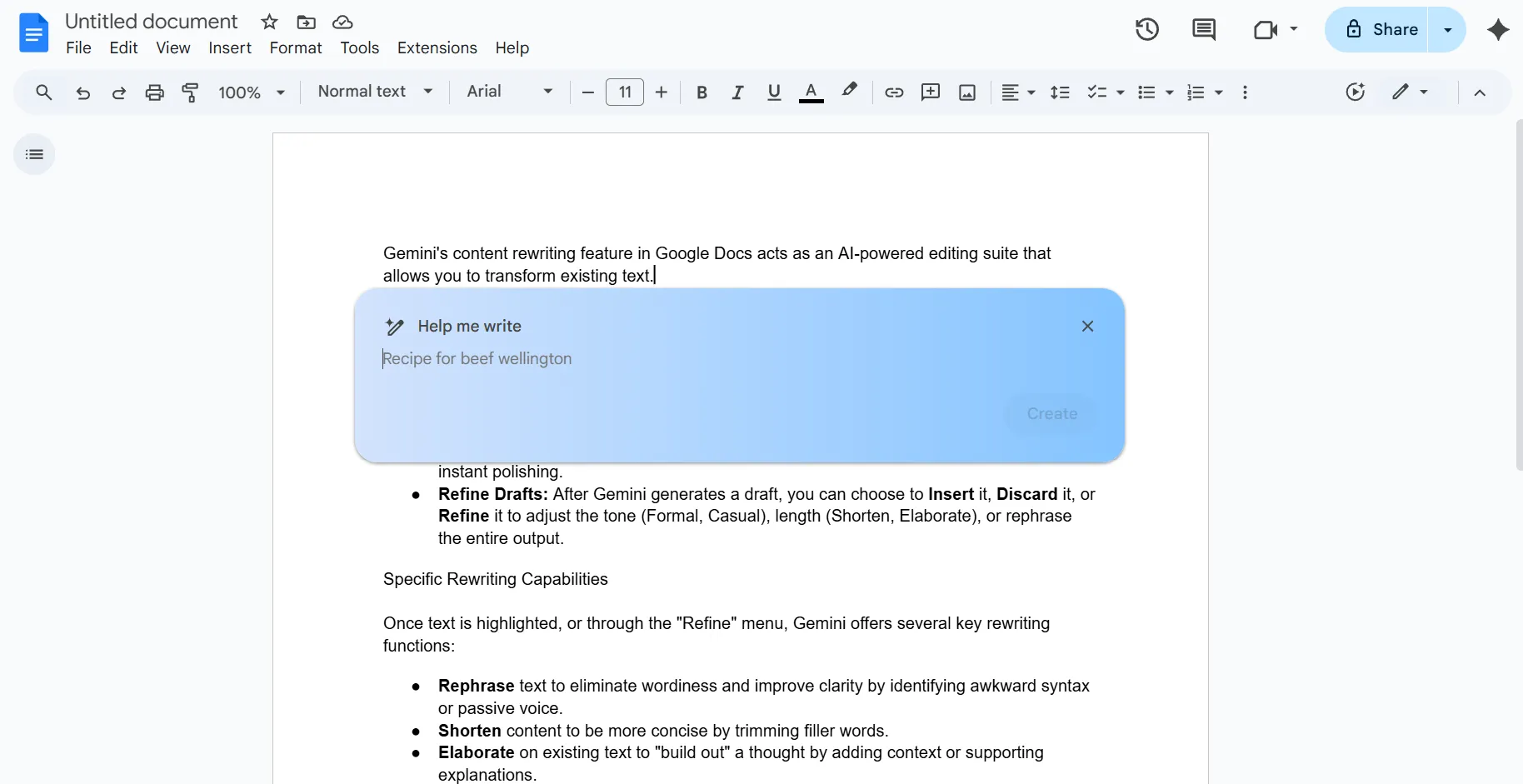Activate the paint format tool
1523x784 pixels.
191,92
